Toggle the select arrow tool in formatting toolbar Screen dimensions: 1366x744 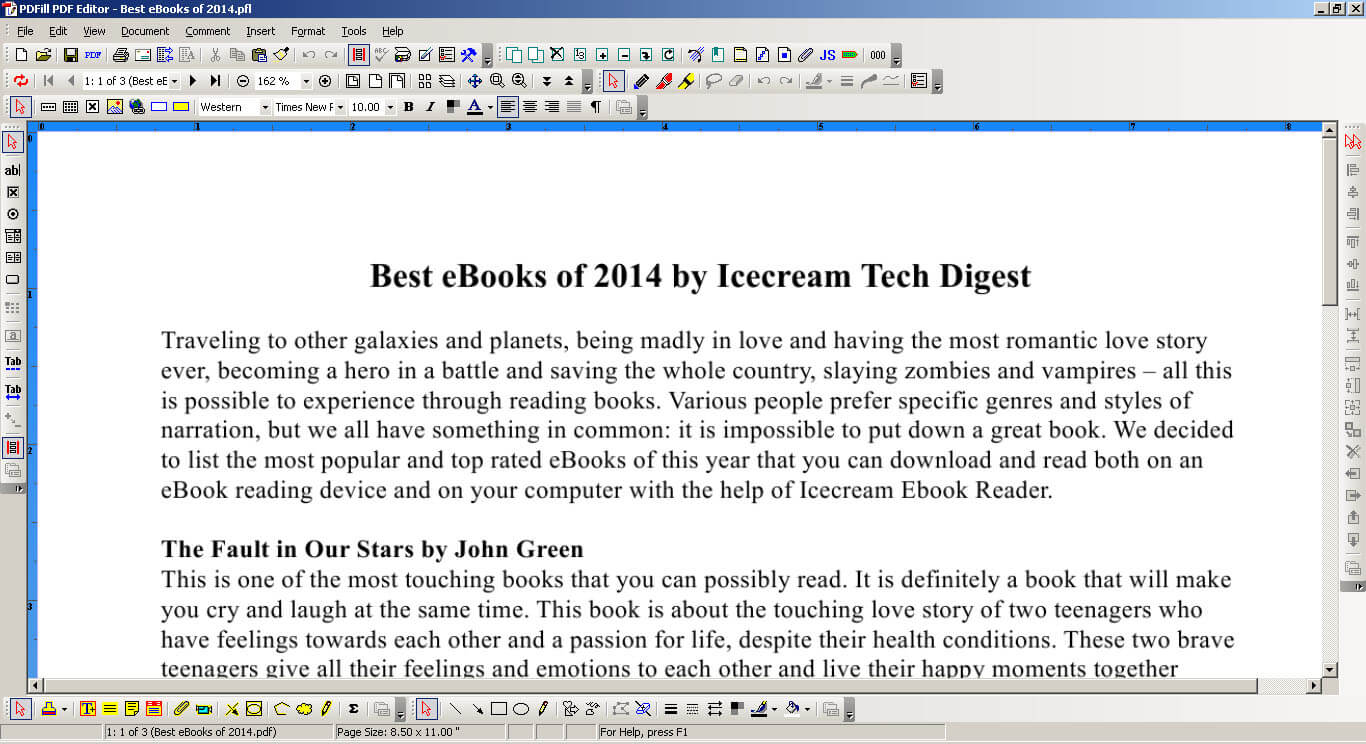(x=20, y=107)
